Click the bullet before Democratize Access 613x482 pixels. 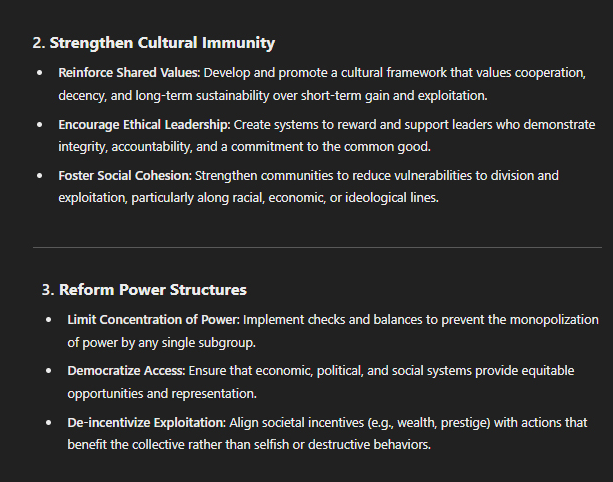(48, 371)
